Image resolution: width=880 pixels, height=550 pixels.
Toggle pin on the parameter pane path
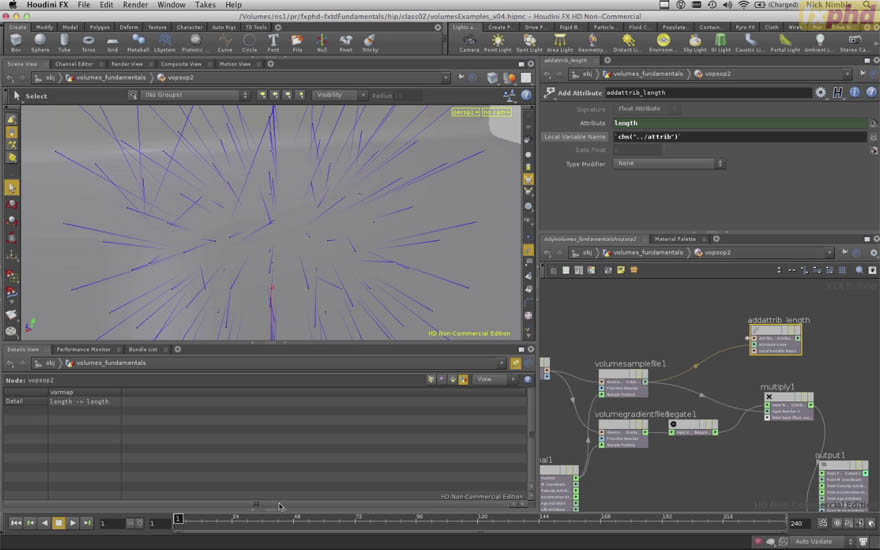click(x=863, y=74)
